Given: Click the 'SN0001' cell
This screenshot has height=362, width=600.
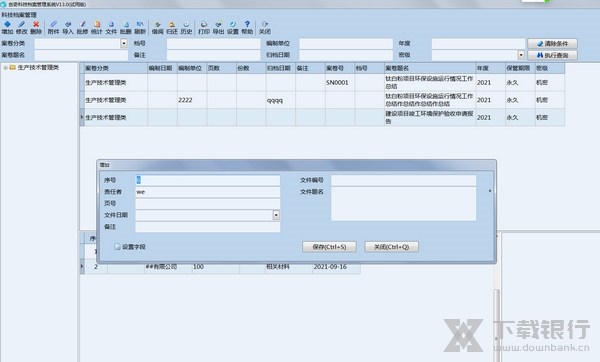Looking at the screenshot, I should pos(340,82).
